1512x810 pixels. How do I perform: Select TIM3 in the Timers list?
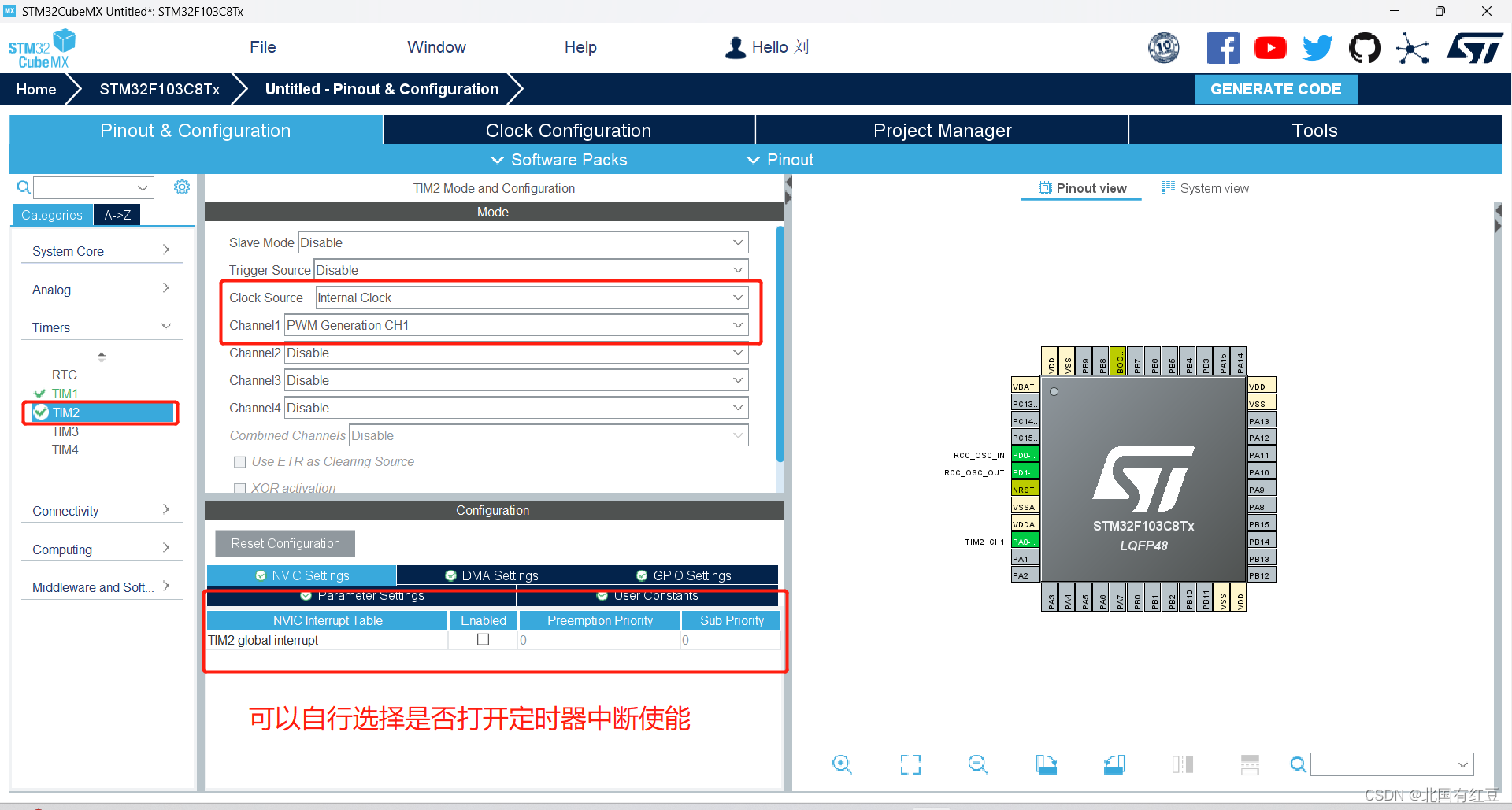65,431
